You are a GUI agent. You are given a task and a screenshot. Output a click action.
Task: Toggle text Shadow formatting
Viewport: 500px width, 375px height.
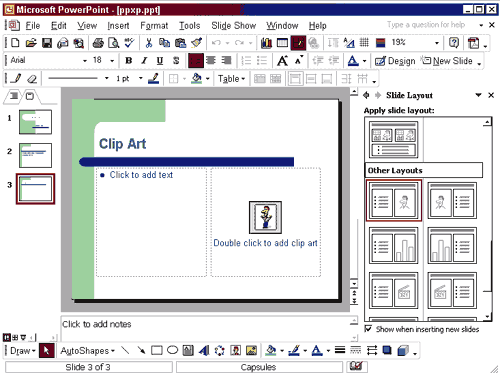(176, 61)
